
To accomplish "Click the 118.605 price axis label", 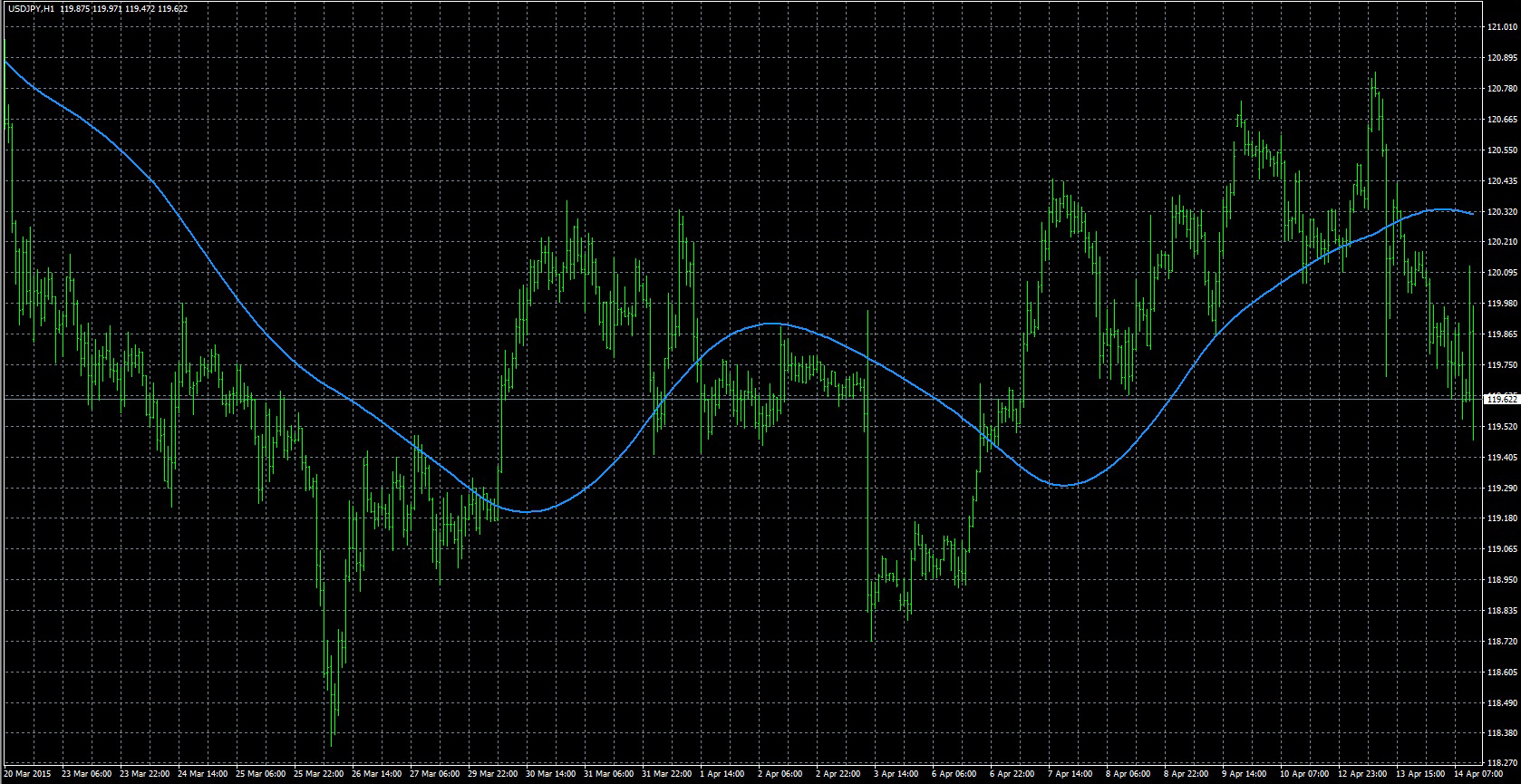I will tap(1503, 673).
